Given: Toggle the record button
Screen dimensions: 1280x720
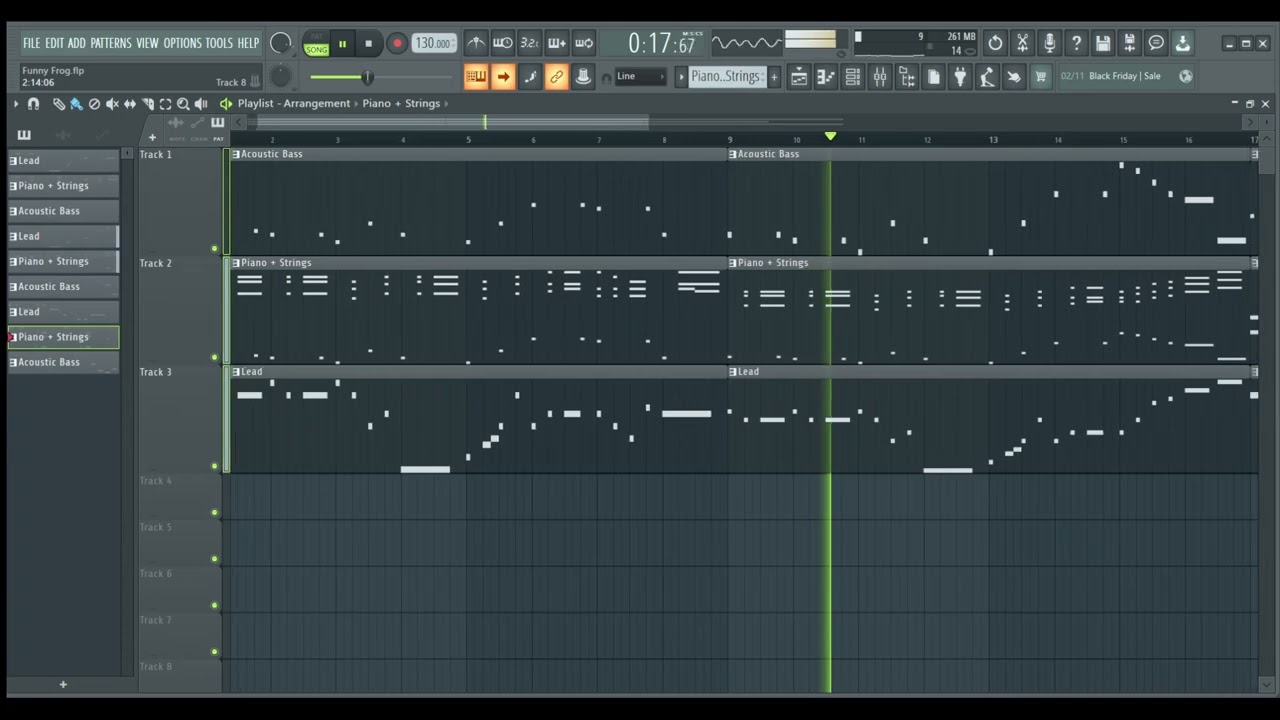Looking at the screenshot, I should (397, 43).
